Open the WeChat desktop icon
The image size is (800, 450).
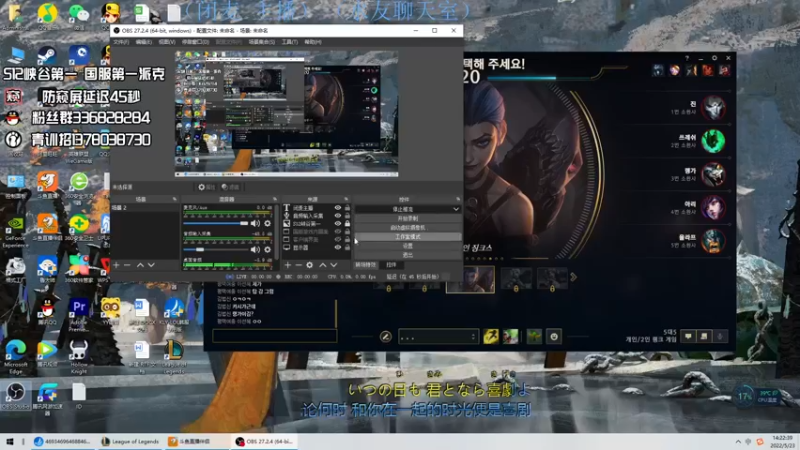(79, 13)
